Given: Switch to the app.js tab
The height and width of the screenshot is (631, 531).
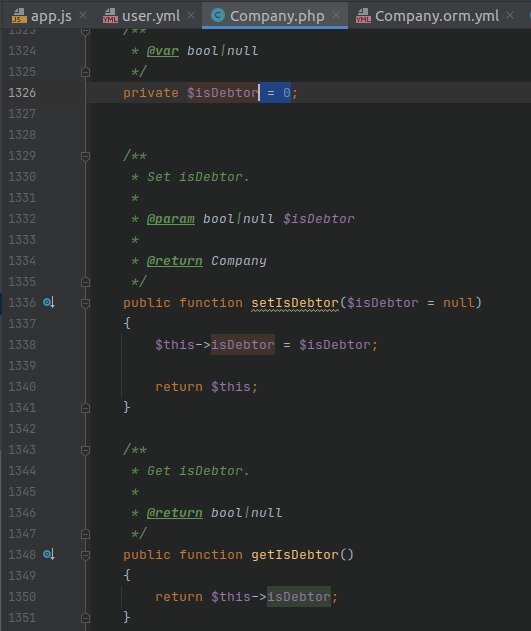Looking at the screenshot, I should pyautogui.click(x=41, y=16).
